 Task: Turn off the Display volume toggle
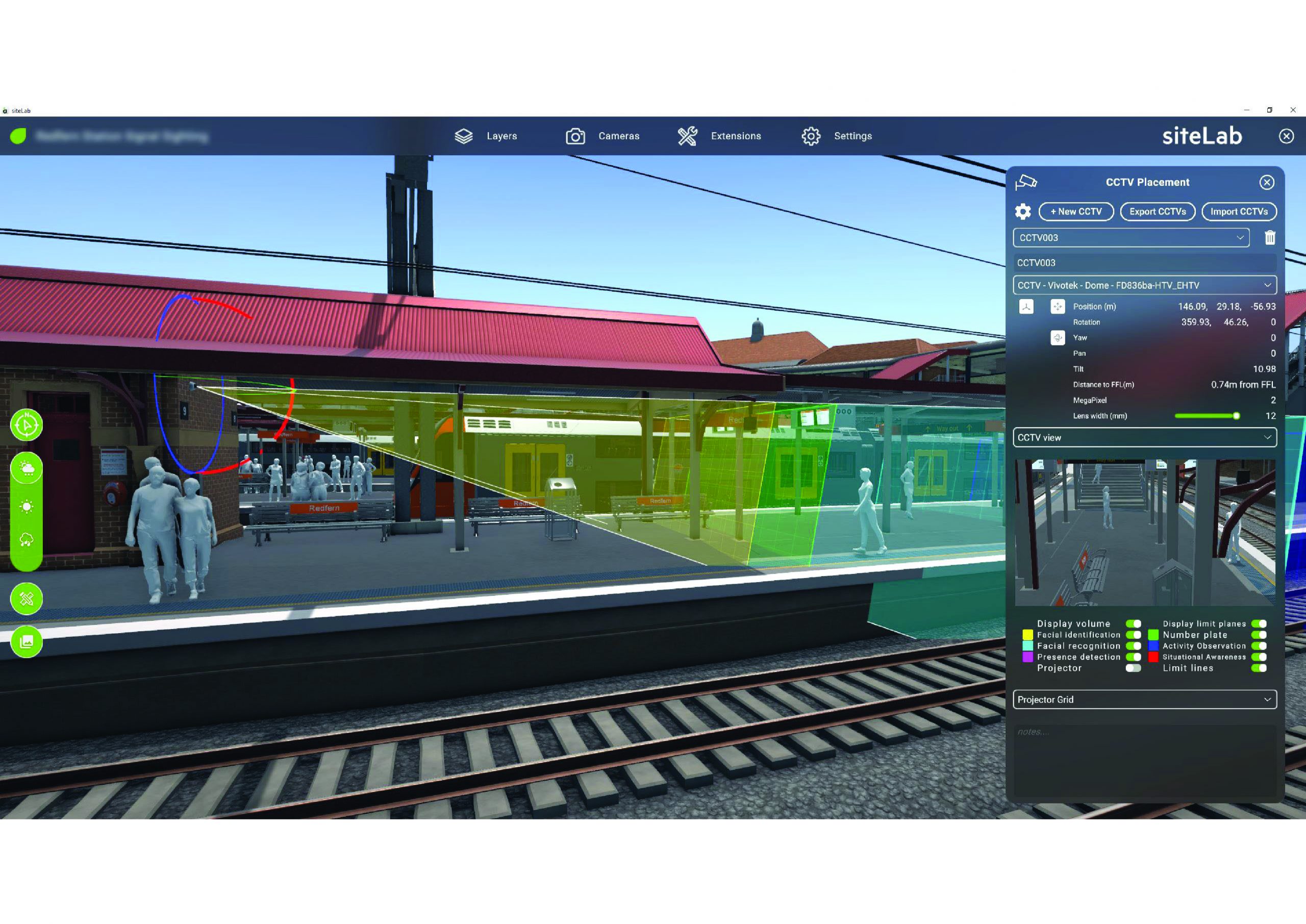1133,623
